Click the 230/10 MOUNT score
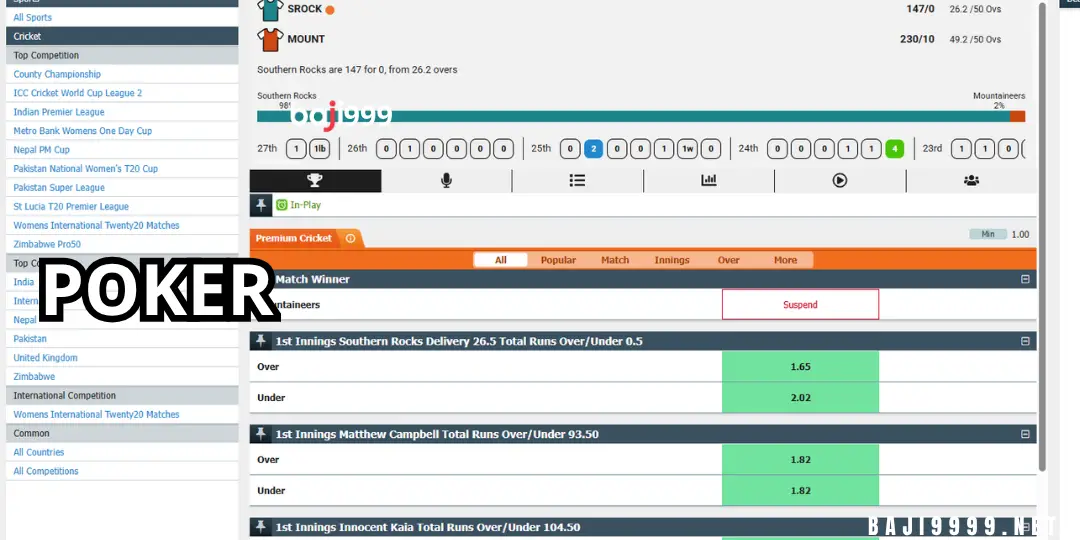This screenshot has height=540, width=1080. point(917,39)
